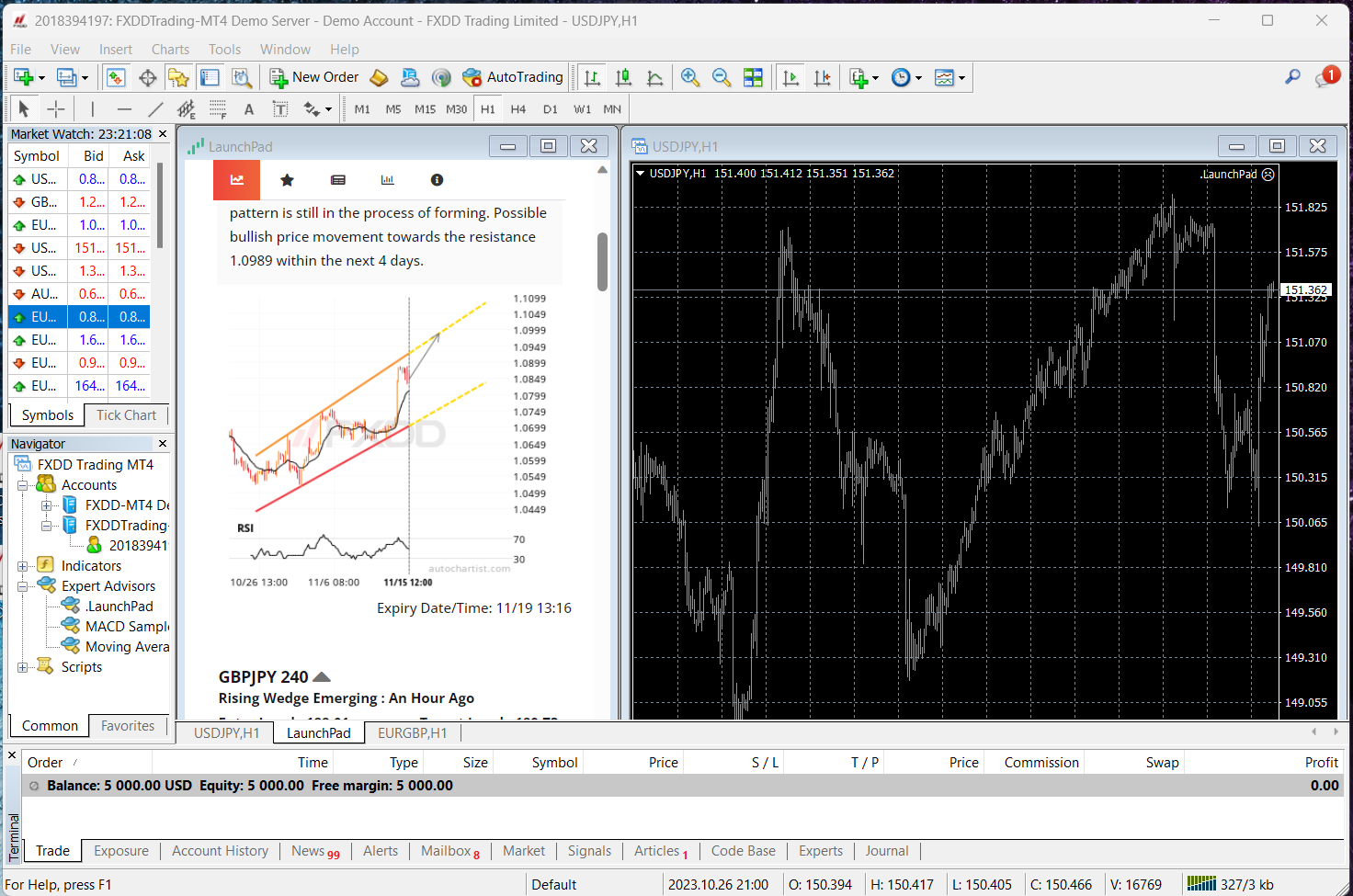This screenshot has width=1353, height=896.
Task: Open the Strategy Tester magnifier icon
Action: (241, 78)
